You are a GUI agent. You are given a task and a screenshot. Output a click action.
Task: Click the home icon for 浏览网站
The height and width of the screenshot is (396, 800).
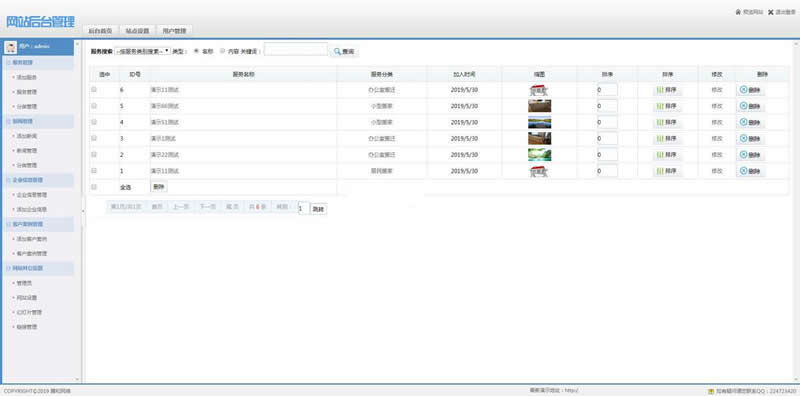738,12
